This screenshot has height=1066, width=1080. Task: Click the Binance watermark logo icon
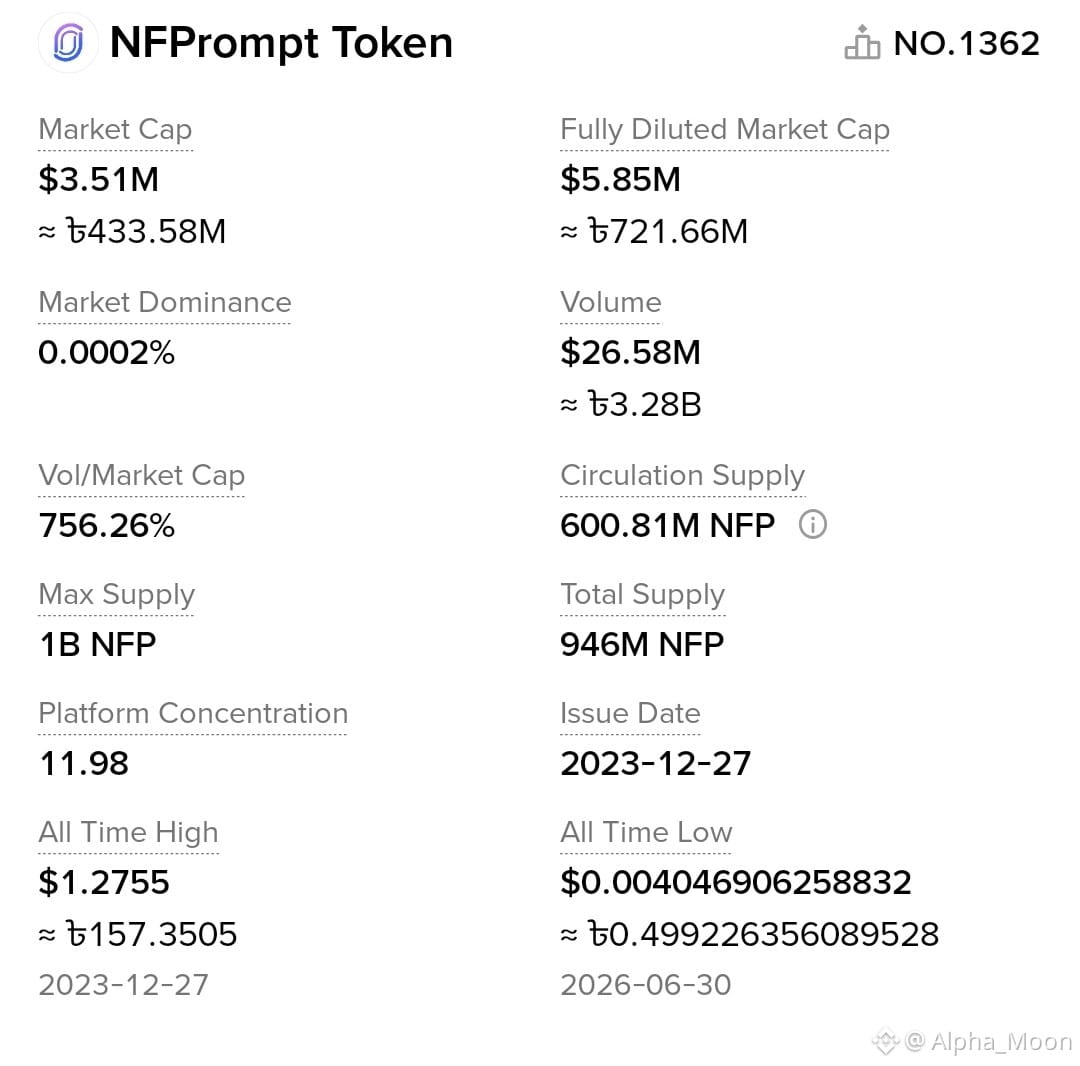(x=886, y=1041)
